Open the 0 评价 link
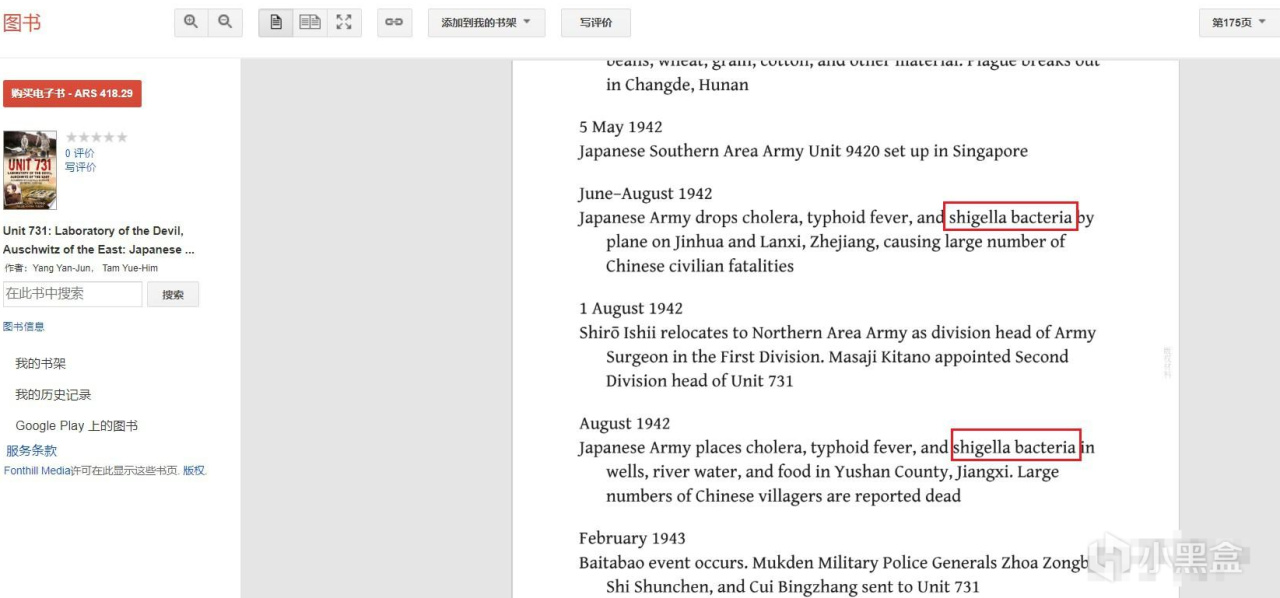Viewport: 1280px width, 598px height. pyautogui.click(x=80, y=153)
